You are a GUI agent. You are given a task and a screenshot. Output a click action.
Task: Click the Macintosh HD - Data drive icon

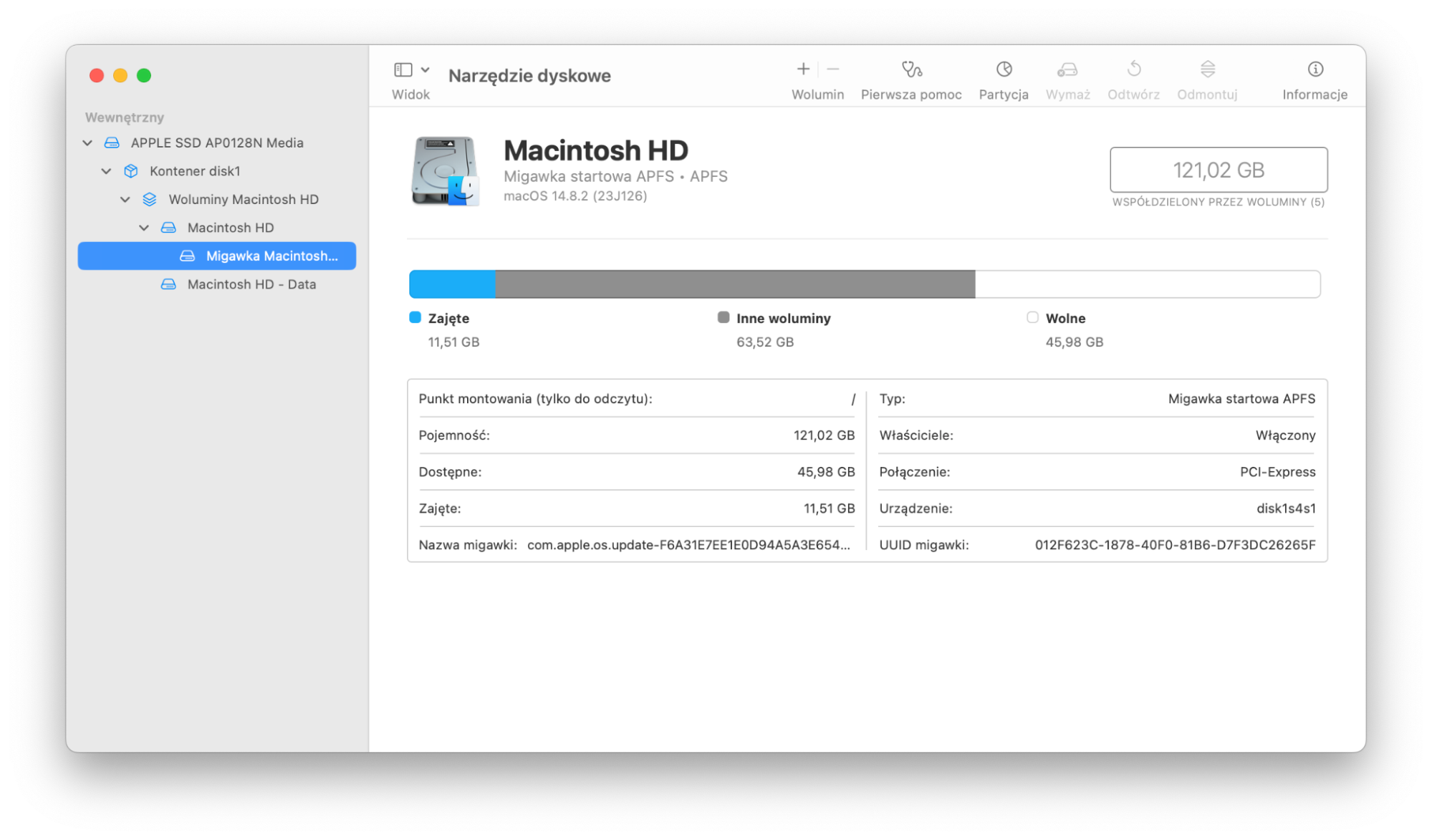(x=168, y=284)
